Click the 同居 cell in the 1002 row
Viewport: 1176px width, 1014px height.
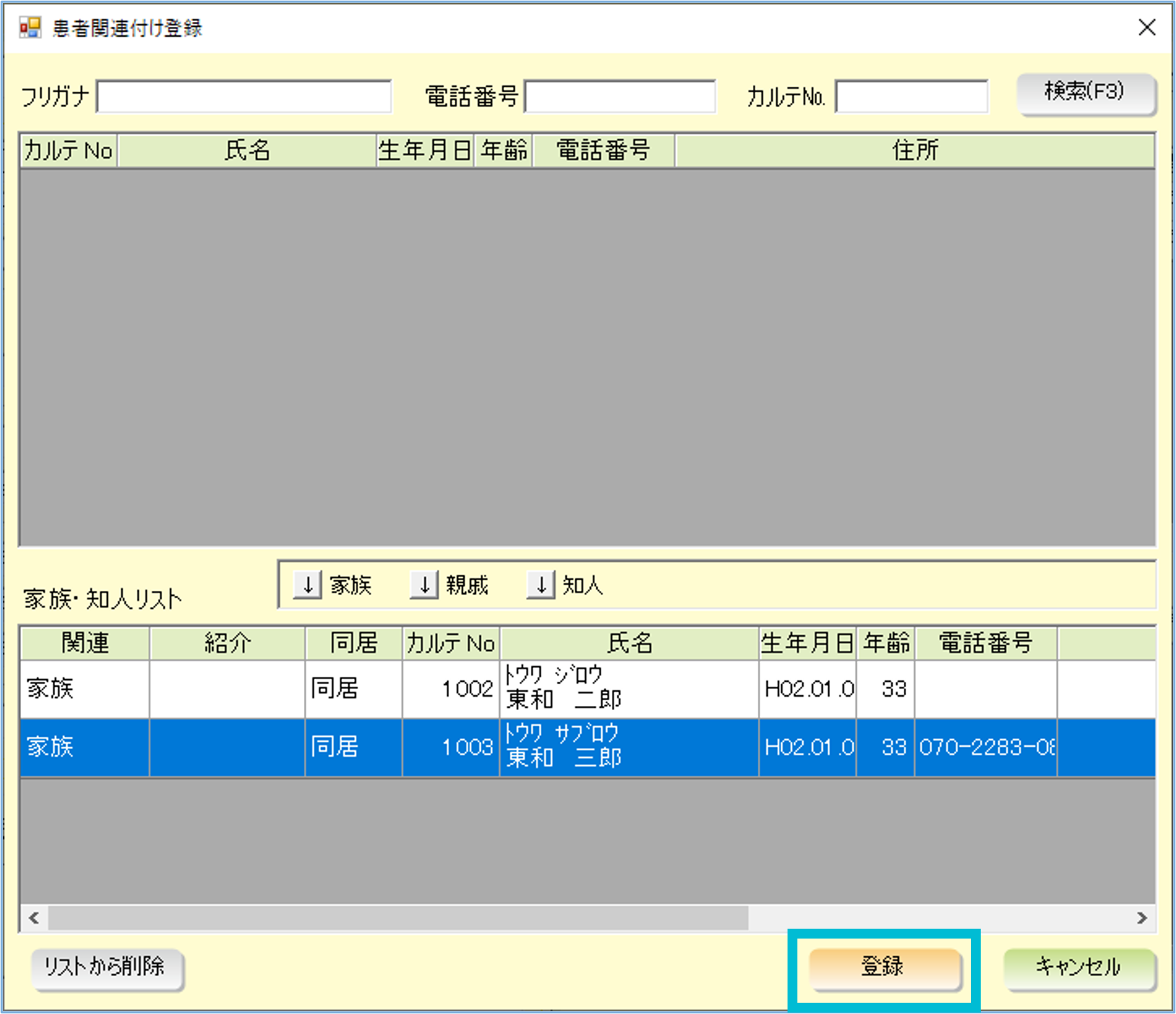pos(353,689)
